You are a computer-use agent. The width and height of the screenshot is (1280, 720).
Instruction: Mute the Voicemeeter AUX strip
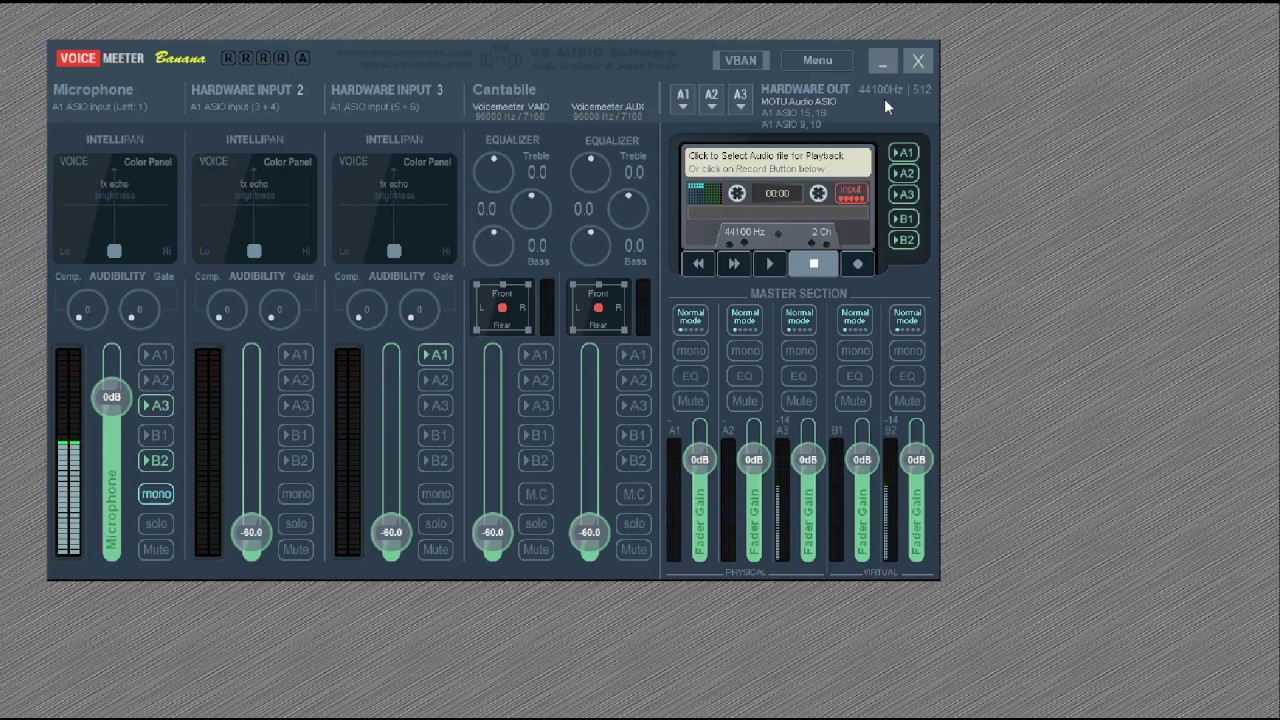point(634,549)
